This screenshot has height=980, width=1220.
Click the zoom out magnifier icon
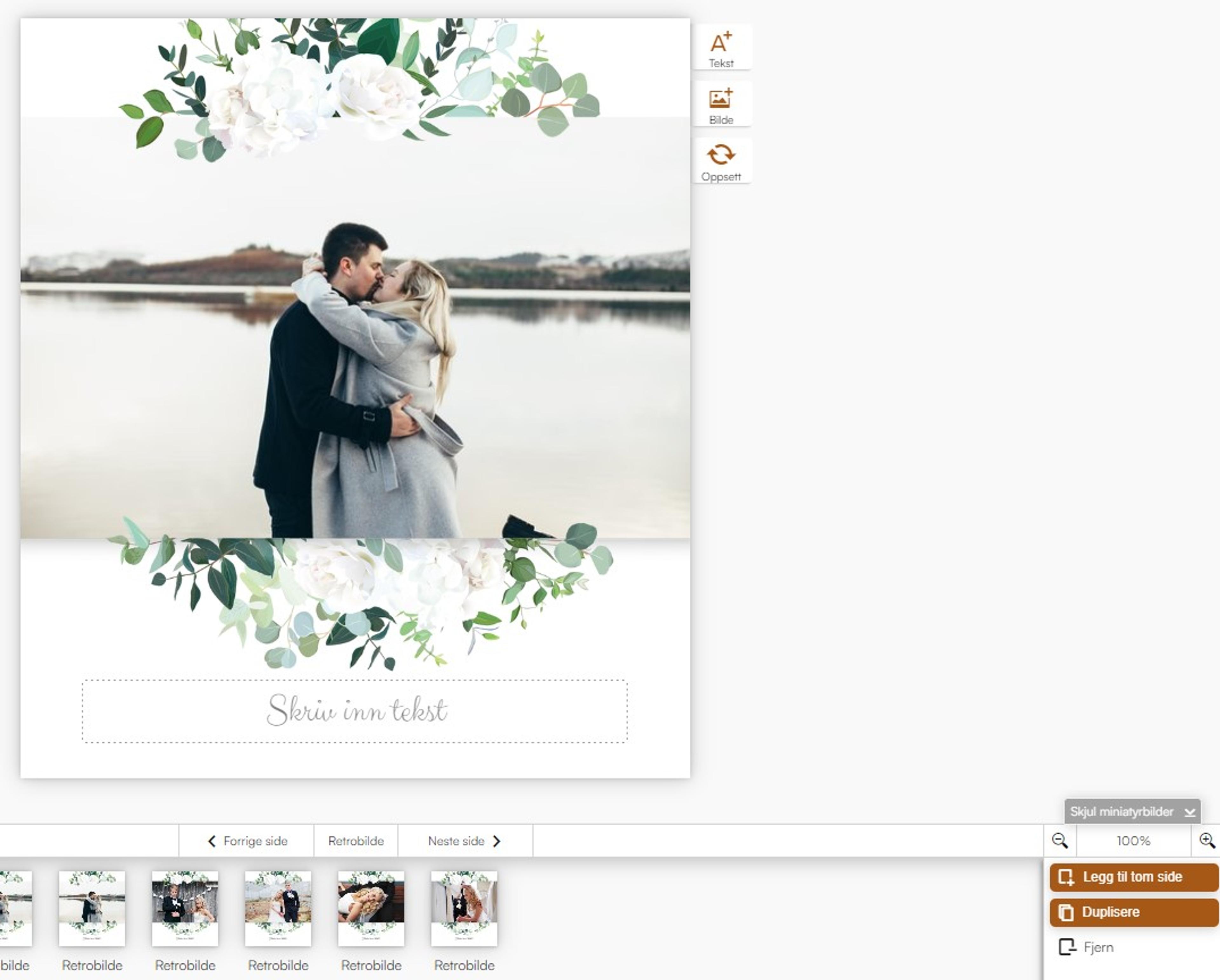pyautogui.click(x=1059, y=841)
